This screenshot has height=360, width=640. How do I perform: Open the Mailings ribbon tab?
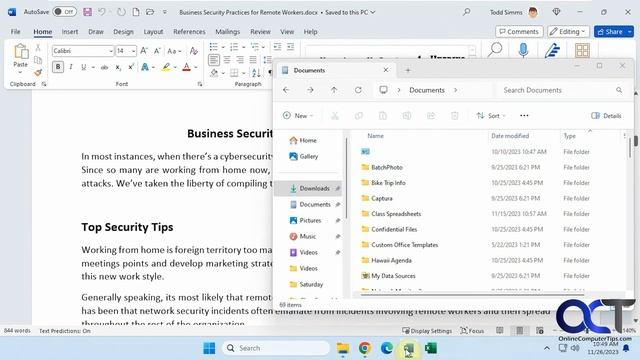(227, 31)
